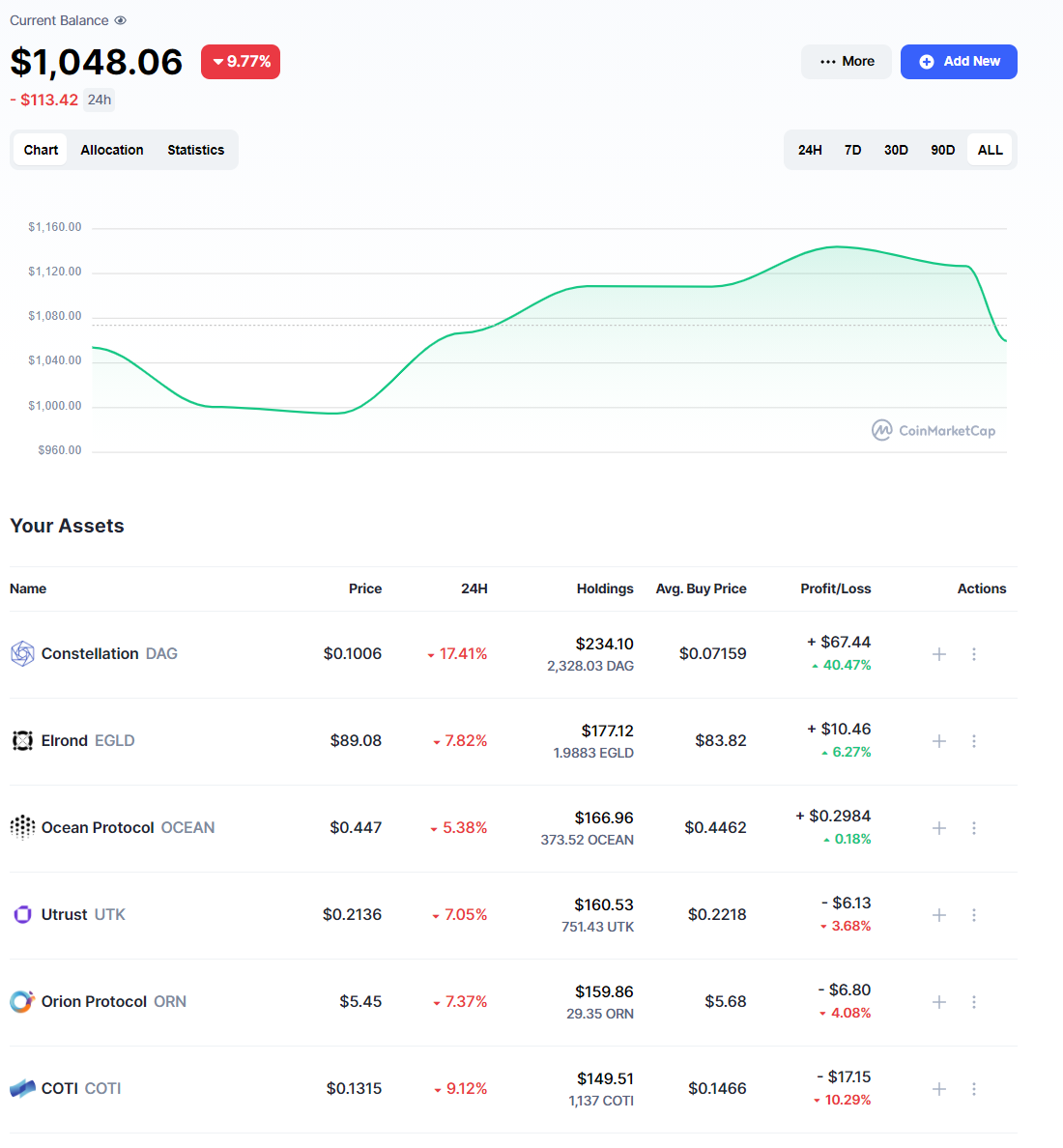Switch to the Allocation tab
1063x1148 pixels.
coord(112,150)
